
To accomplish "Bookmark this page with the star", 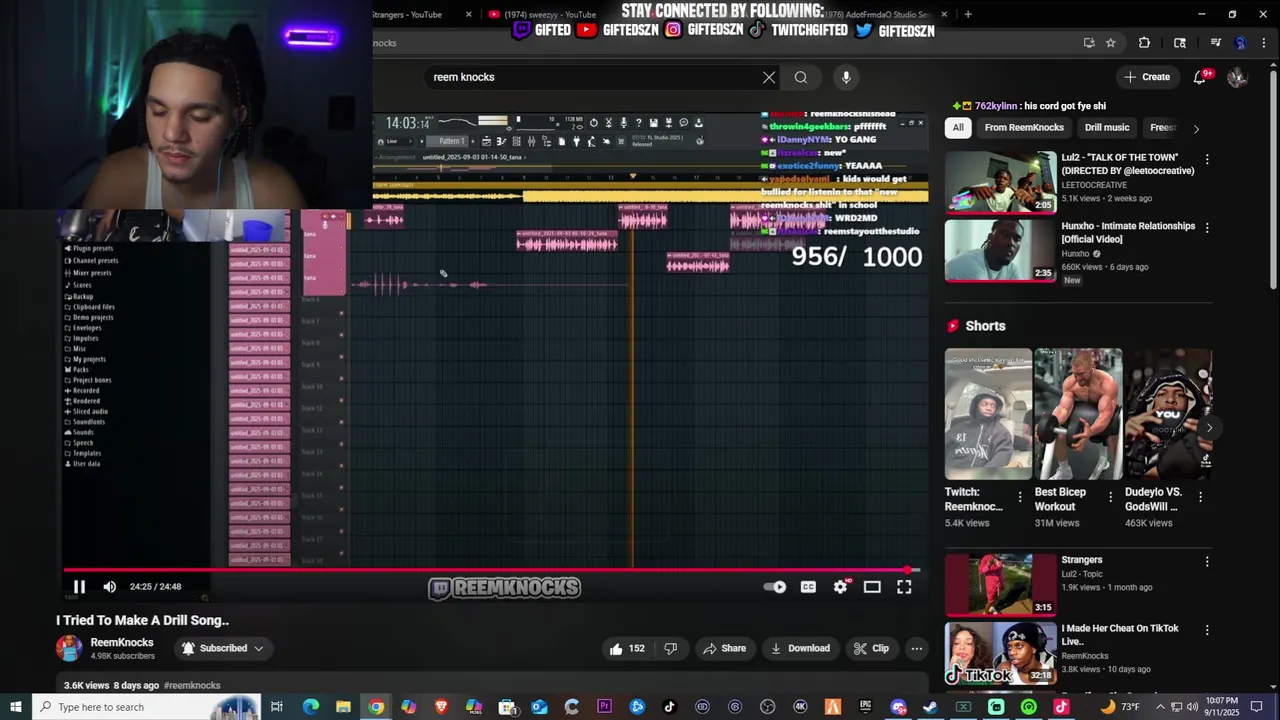I will coord(1110,43).
